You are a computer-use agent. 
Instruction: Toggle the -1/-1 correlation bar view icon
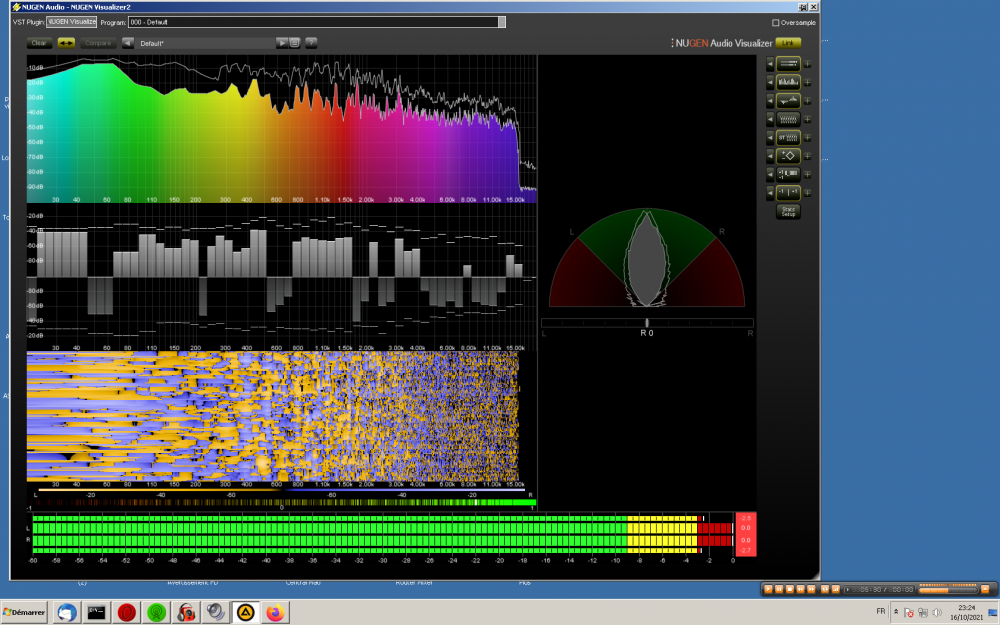point(788,174)
